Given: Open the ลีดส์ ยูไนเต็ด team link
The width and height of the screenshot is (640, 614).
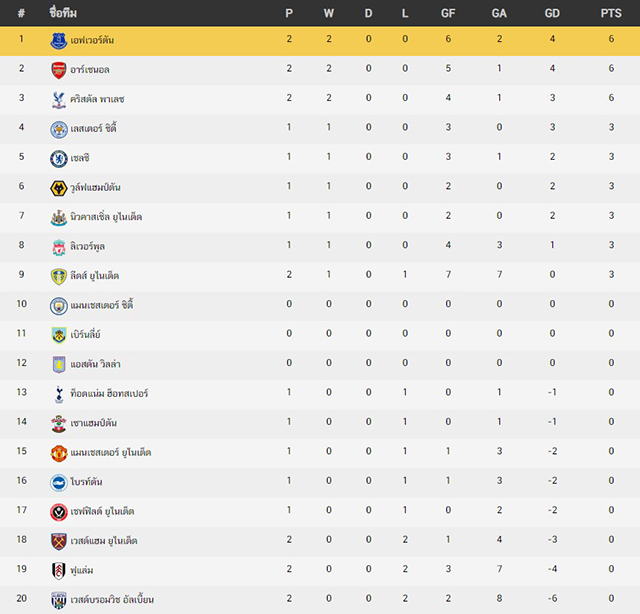Looking at the screenshot, I should [x=94, y=276].
